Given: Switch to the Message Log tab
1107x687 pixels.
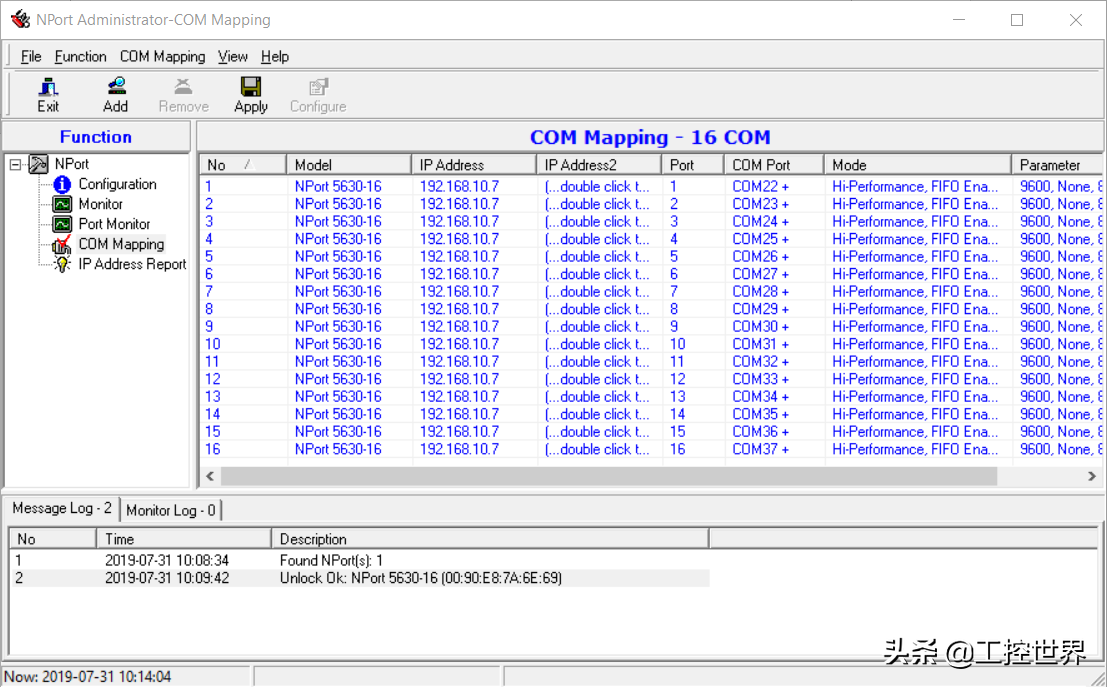Looking at the screenshot, I should pos(62,509).
